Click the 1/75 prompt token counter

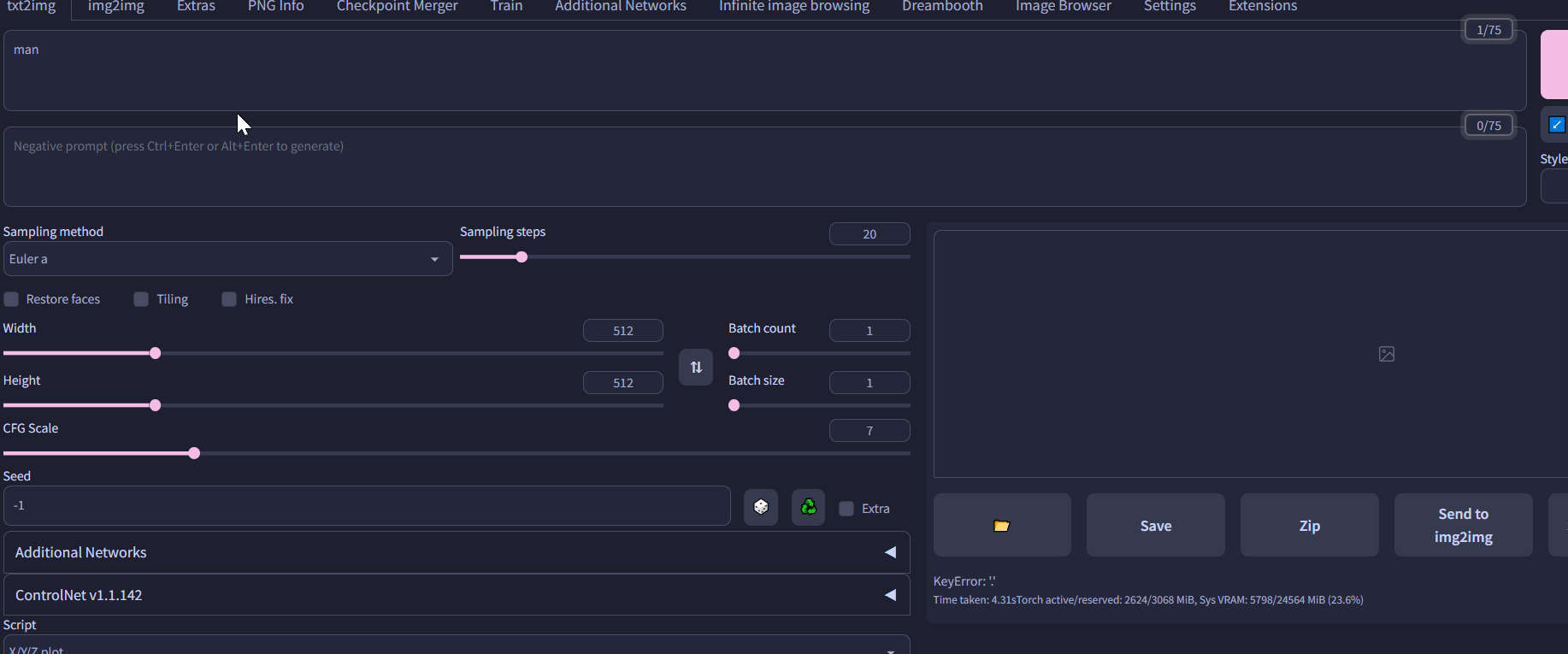click(x=1488, y=30)
